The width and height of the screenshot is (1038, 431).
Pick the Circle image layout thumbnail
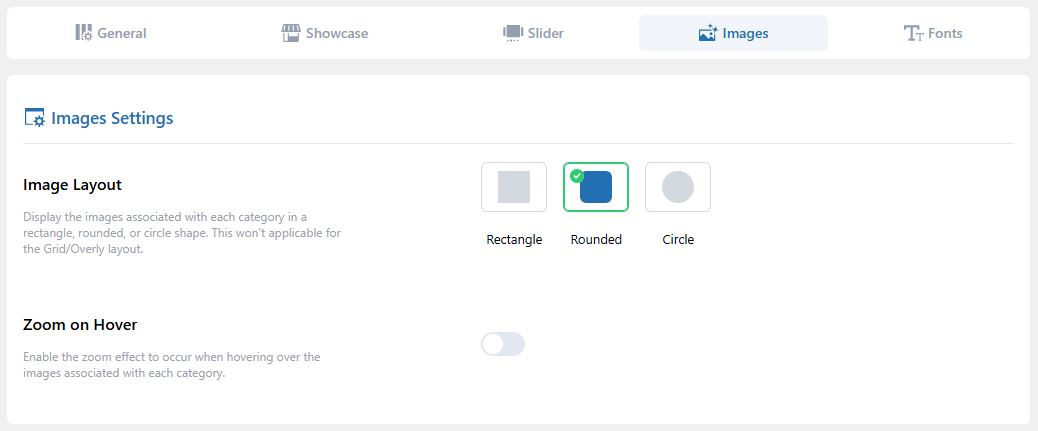[678, 187]
